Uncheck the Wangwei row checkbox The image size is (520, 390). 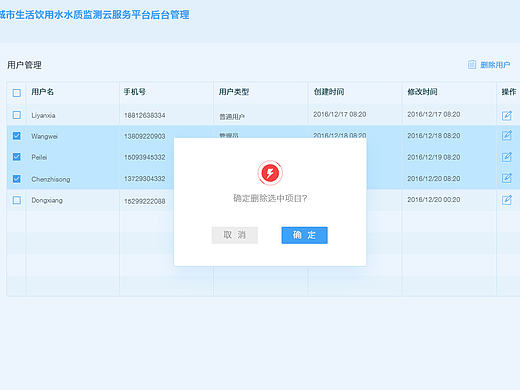click(x=17, y=136)
